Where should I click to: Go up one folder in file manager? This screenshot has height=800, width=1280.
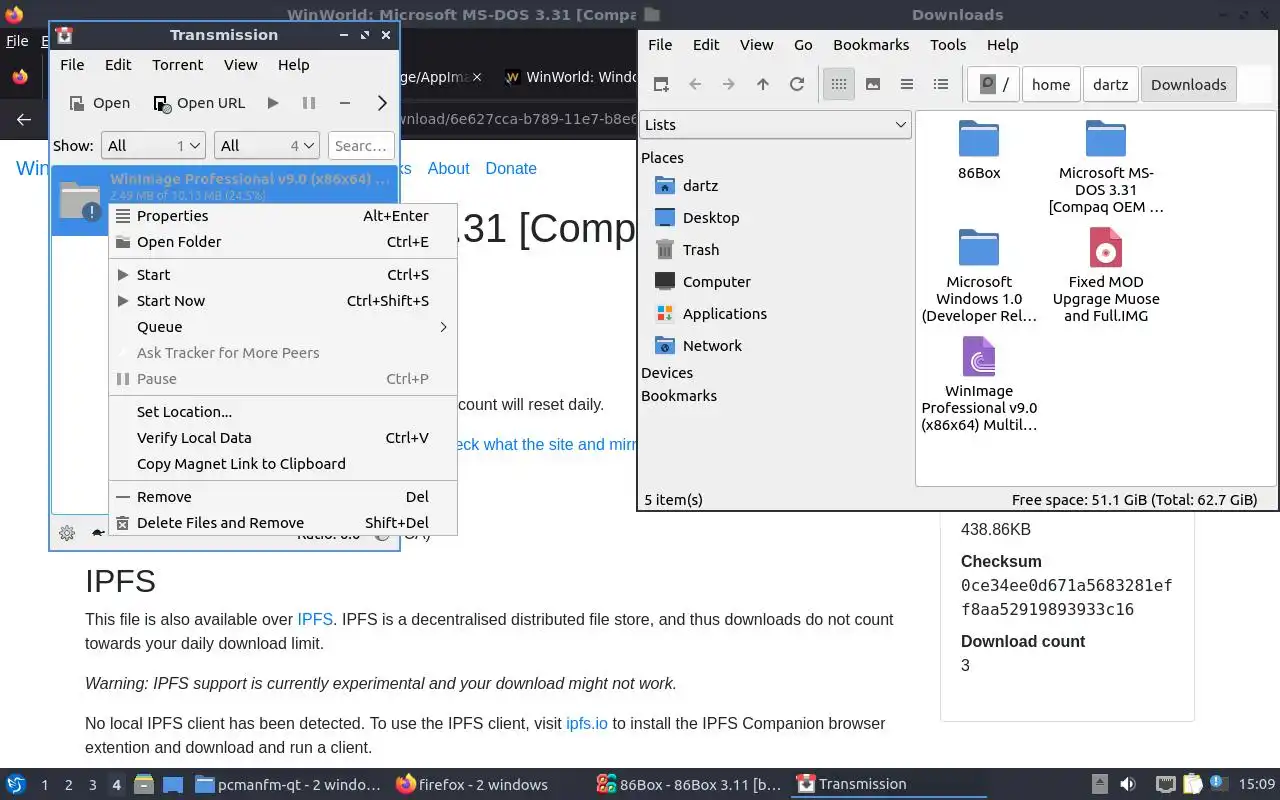pos(763,85)
